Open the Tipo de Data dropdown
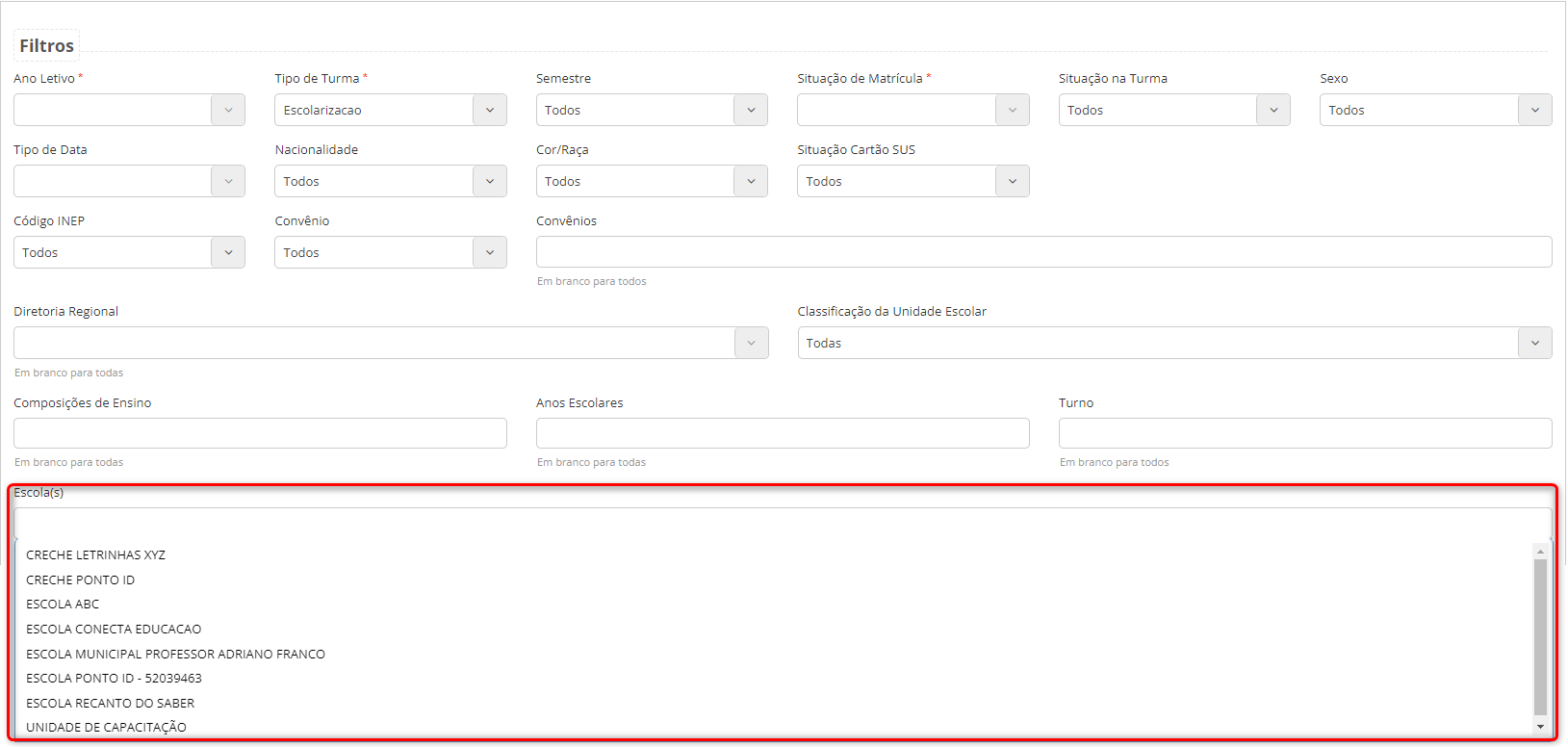Screen dimensions: 1568x747 click(129, 181)
